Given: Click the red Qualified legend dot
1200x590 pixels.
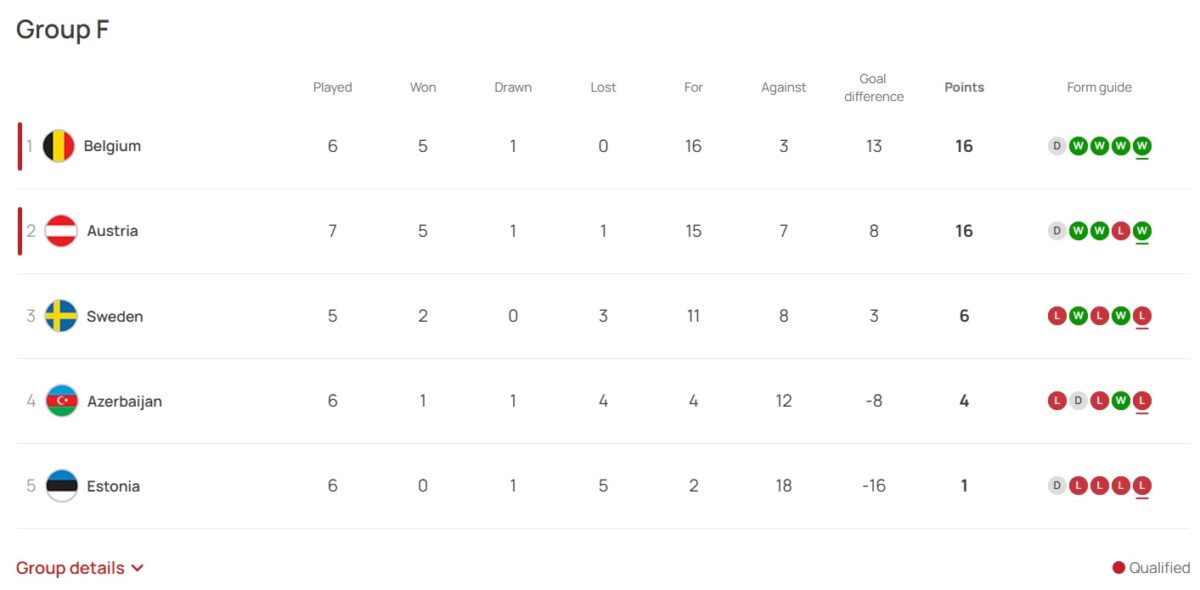Looking at the screenshot, I should pos(1119,568).
